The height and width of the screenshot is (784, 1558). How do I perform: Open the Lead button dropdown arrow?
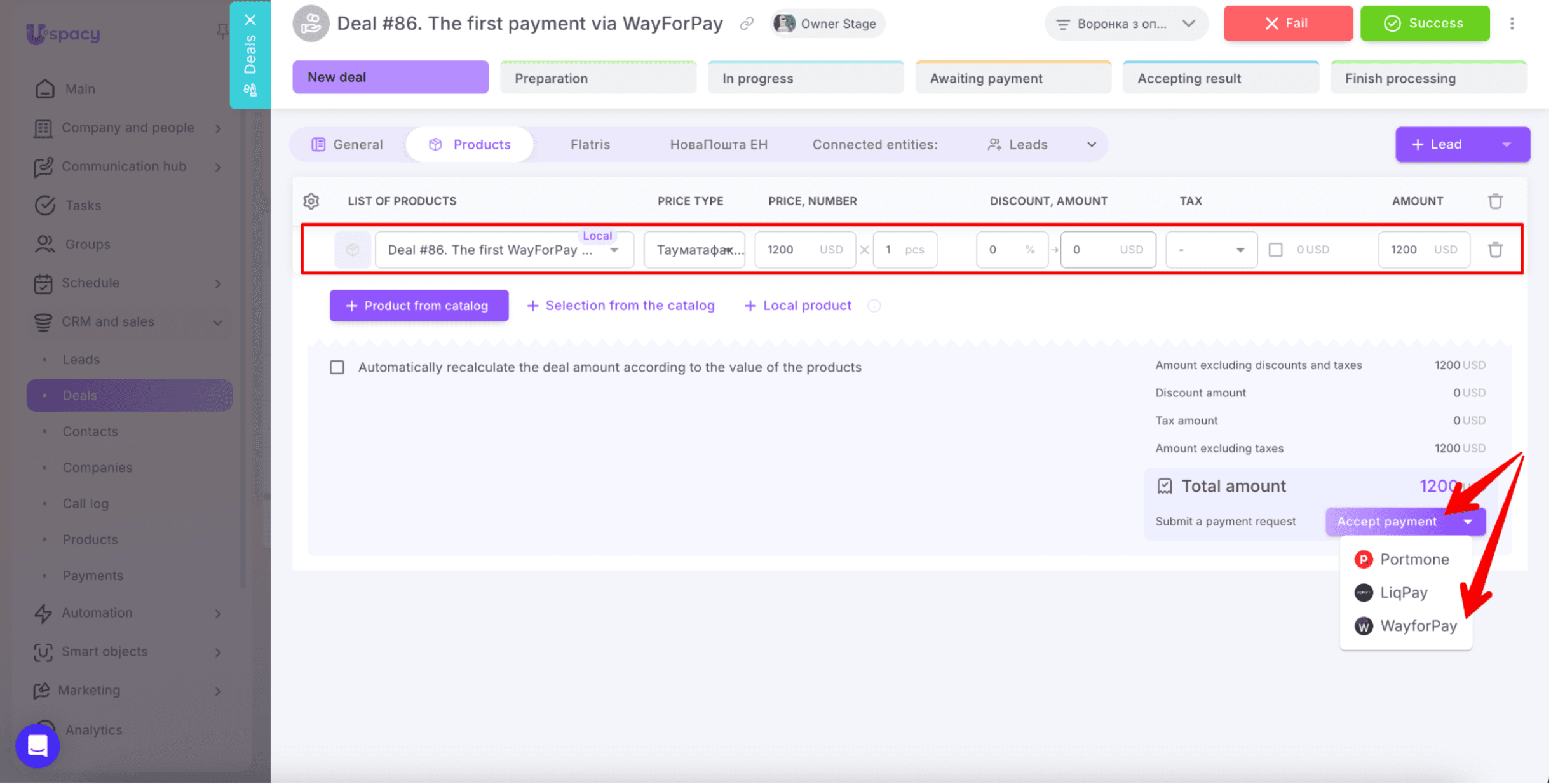(1506, 145)
